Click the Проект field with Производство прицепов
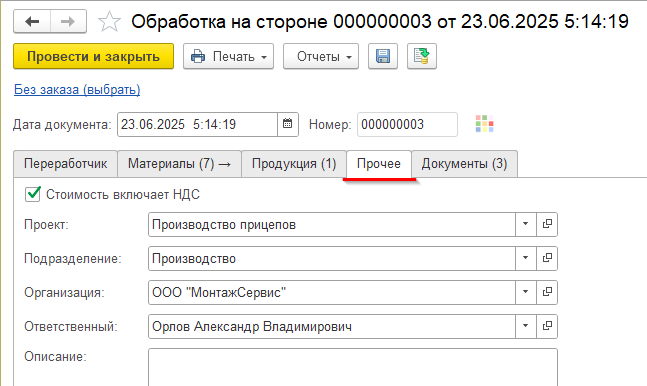The height and width of the screenshot is (386, 647). point(332,225)
